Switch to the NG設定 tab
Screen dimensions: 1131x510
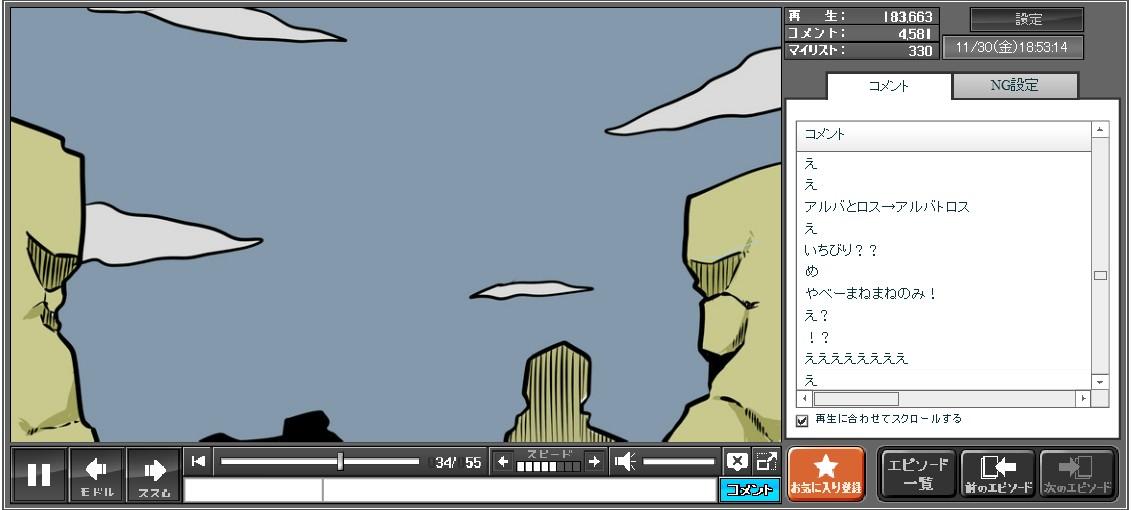1014,86
